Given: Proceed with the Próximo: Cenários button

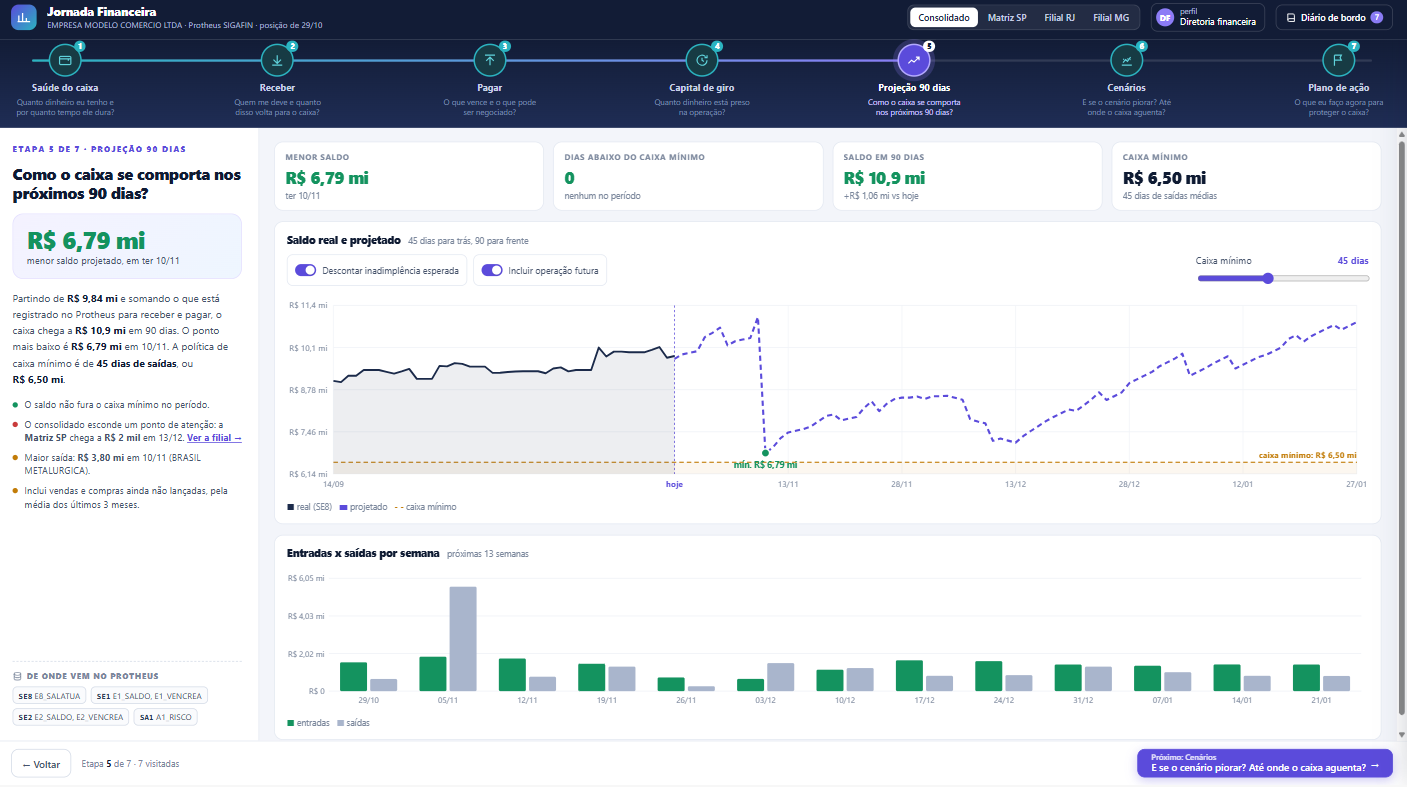Looking at the screenshot, I should tap(1265, 763).
